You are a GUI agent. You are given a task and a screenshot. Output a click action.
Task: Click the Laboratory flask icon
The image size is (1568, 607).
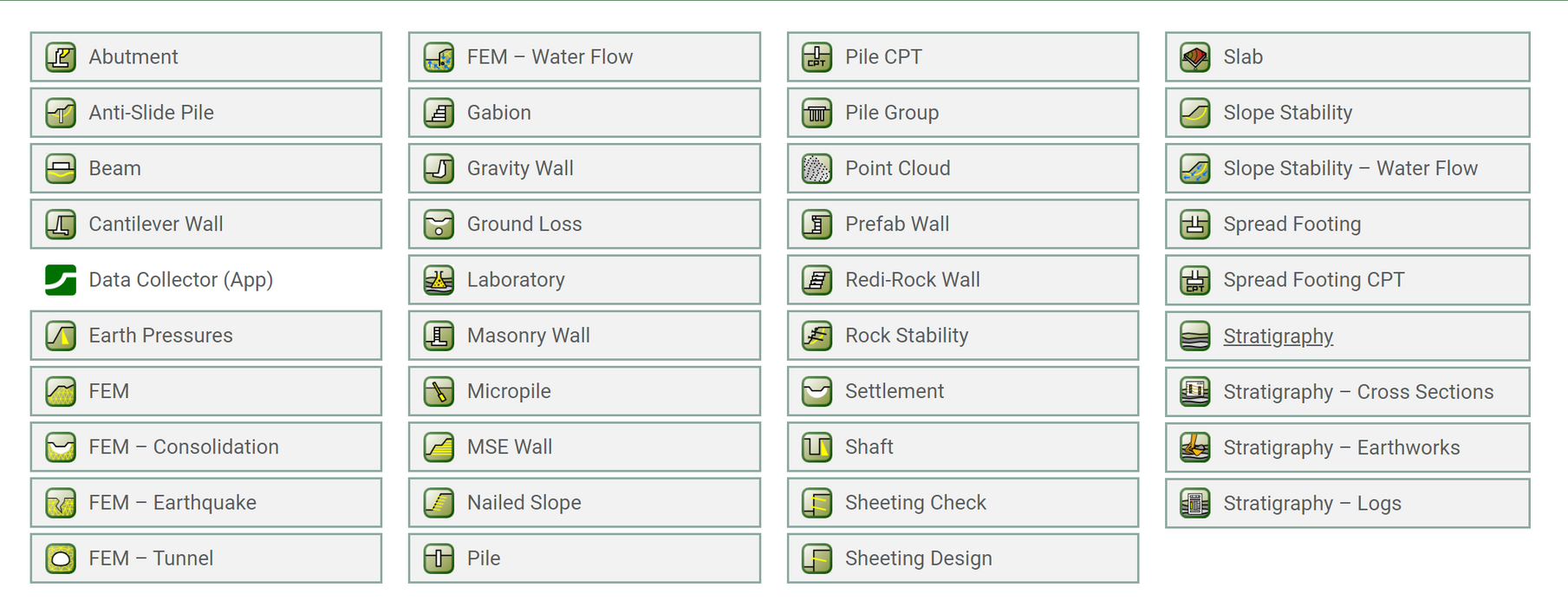click(x=439, y=280)
